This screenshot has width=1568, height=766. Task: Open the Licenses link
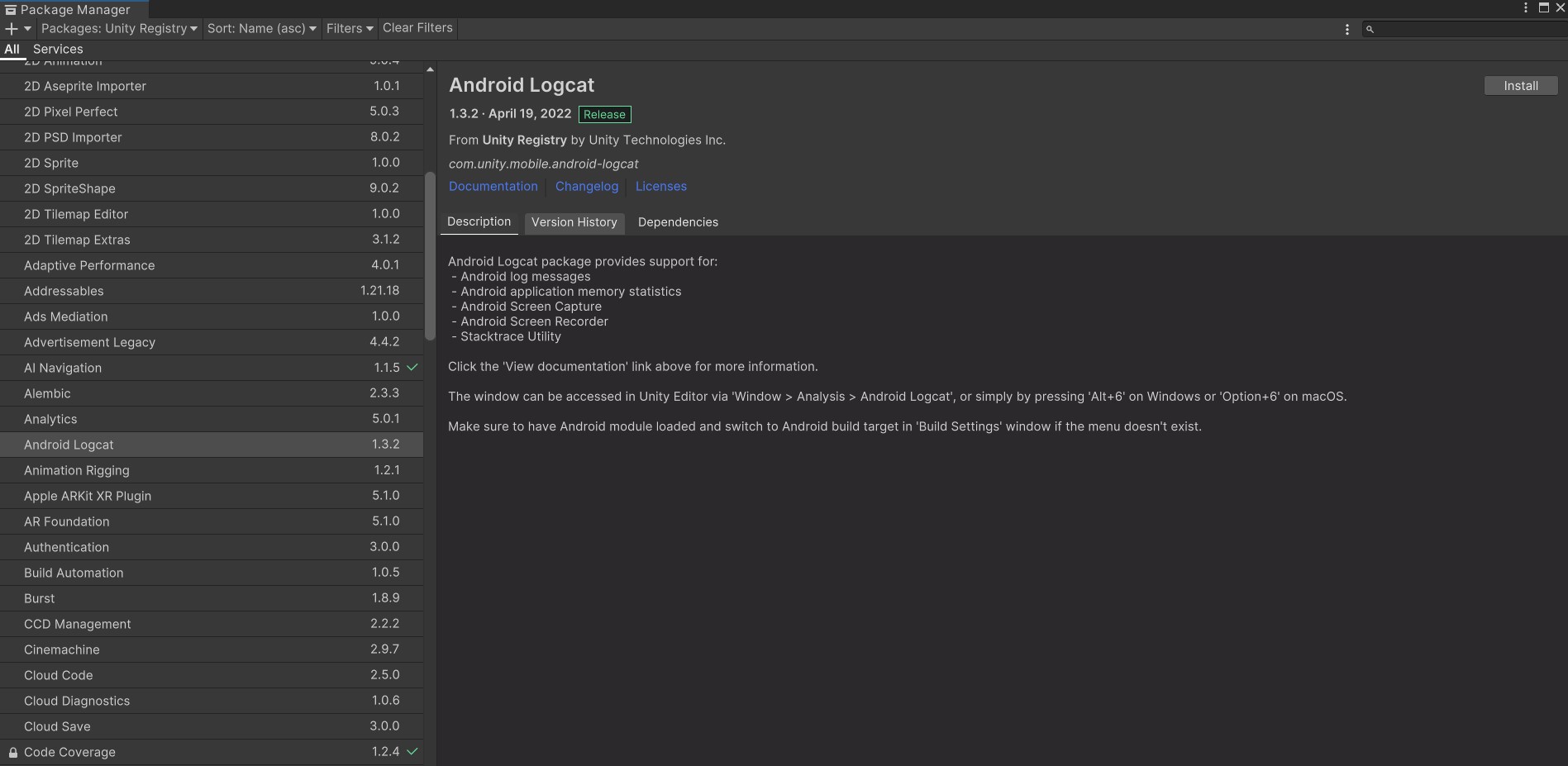(661, 187)
